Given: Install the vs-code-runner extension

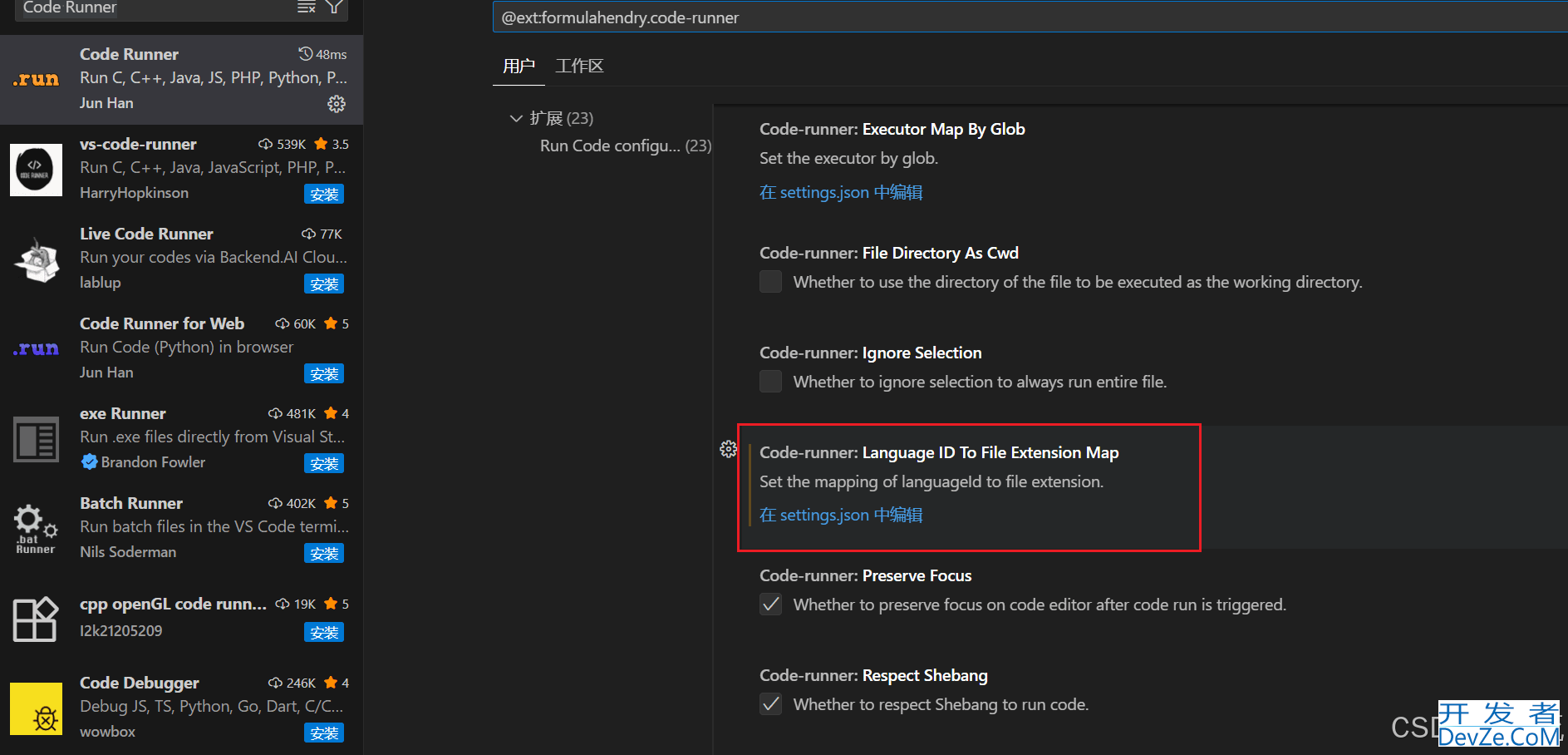Looking at the screenshot, I should (324, 195).
